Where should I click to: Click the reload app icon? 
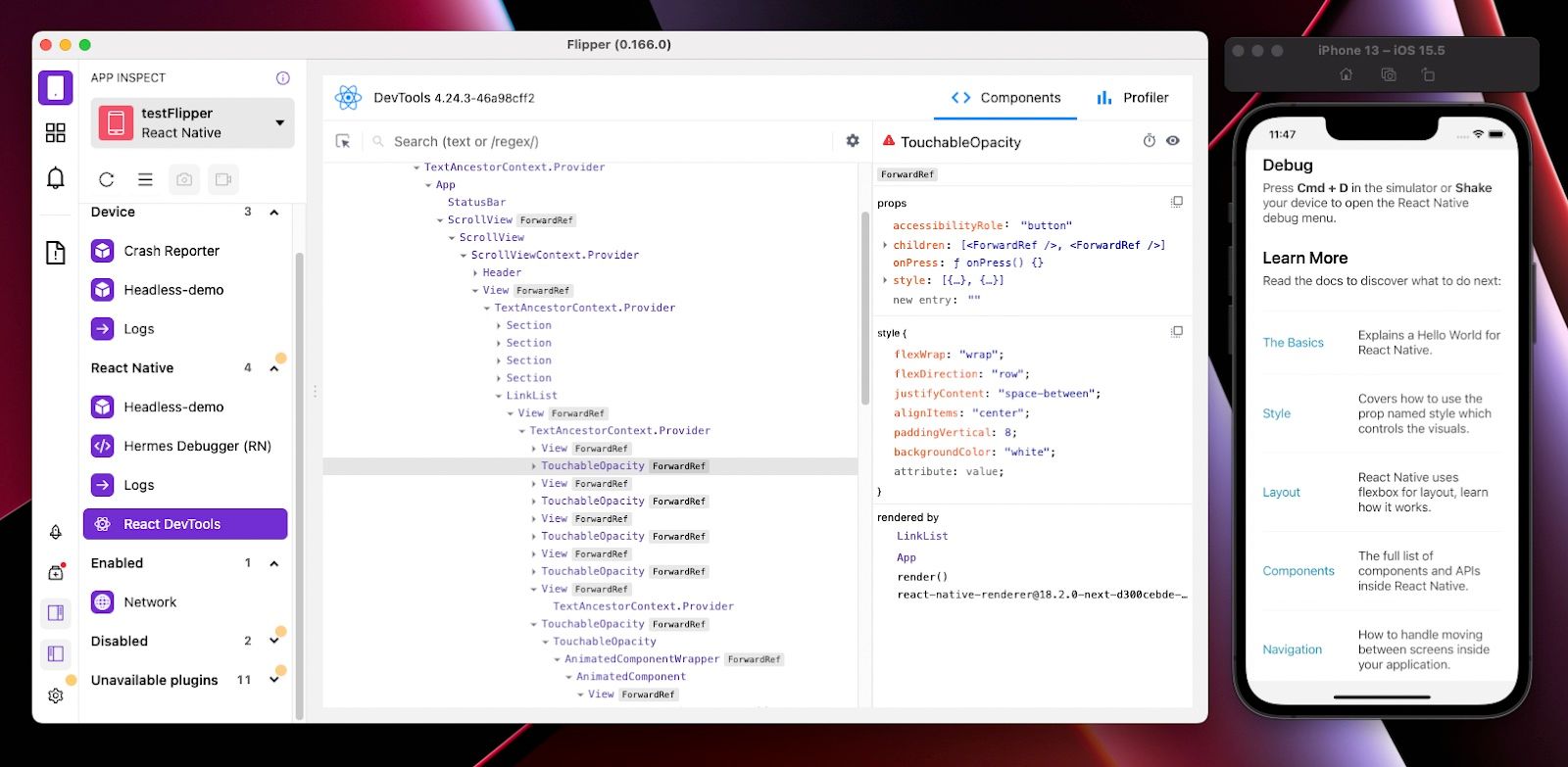pyautogui.click(x=107, y=179)
